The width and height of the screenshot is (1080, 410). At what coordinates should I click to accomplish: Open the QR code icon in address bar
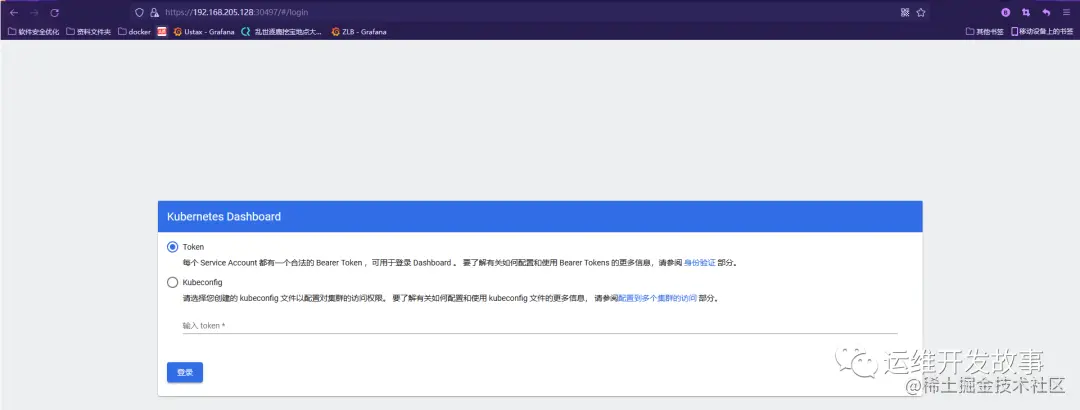coord(905,12)
